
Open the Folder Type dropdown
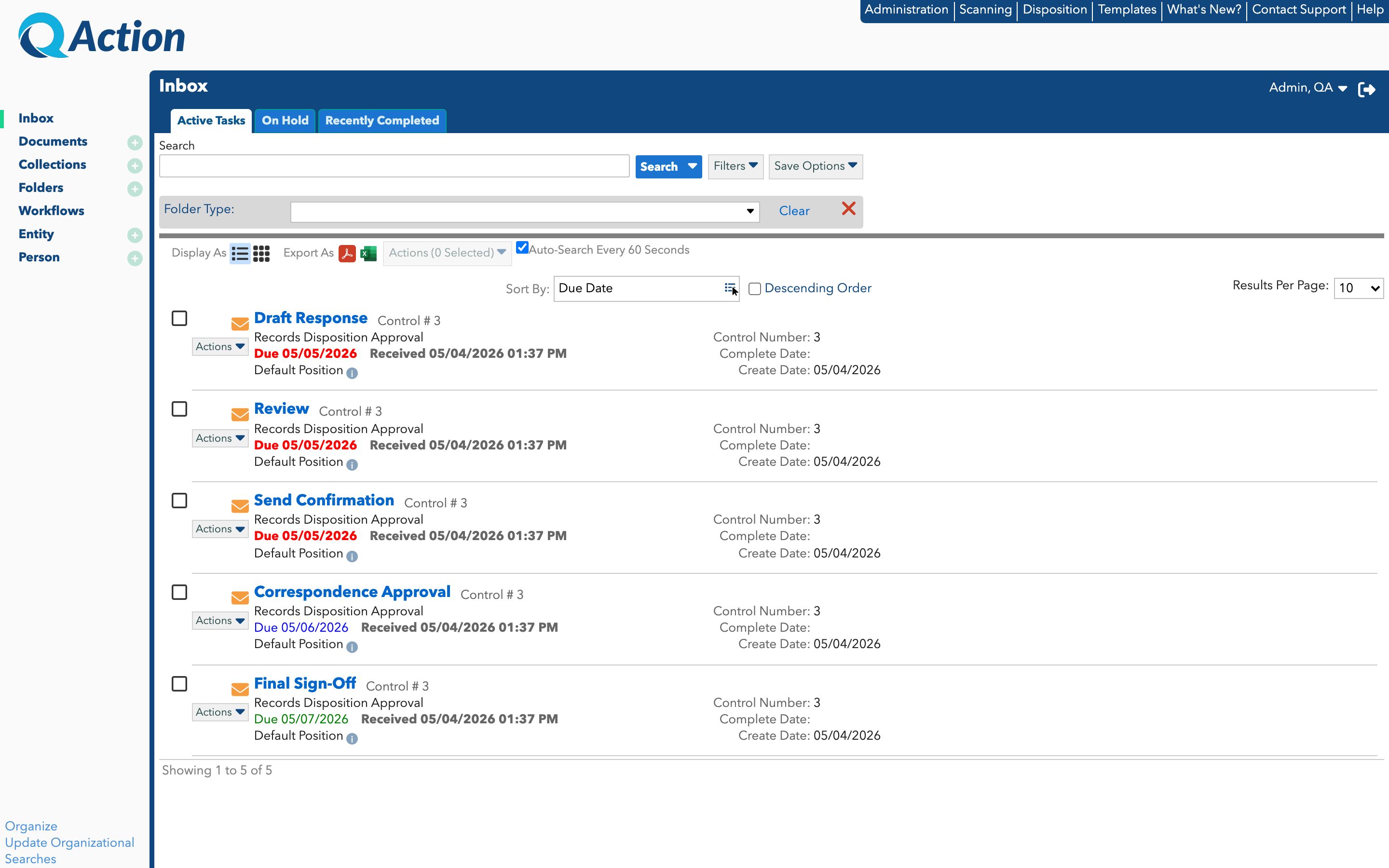pos(525,211)
